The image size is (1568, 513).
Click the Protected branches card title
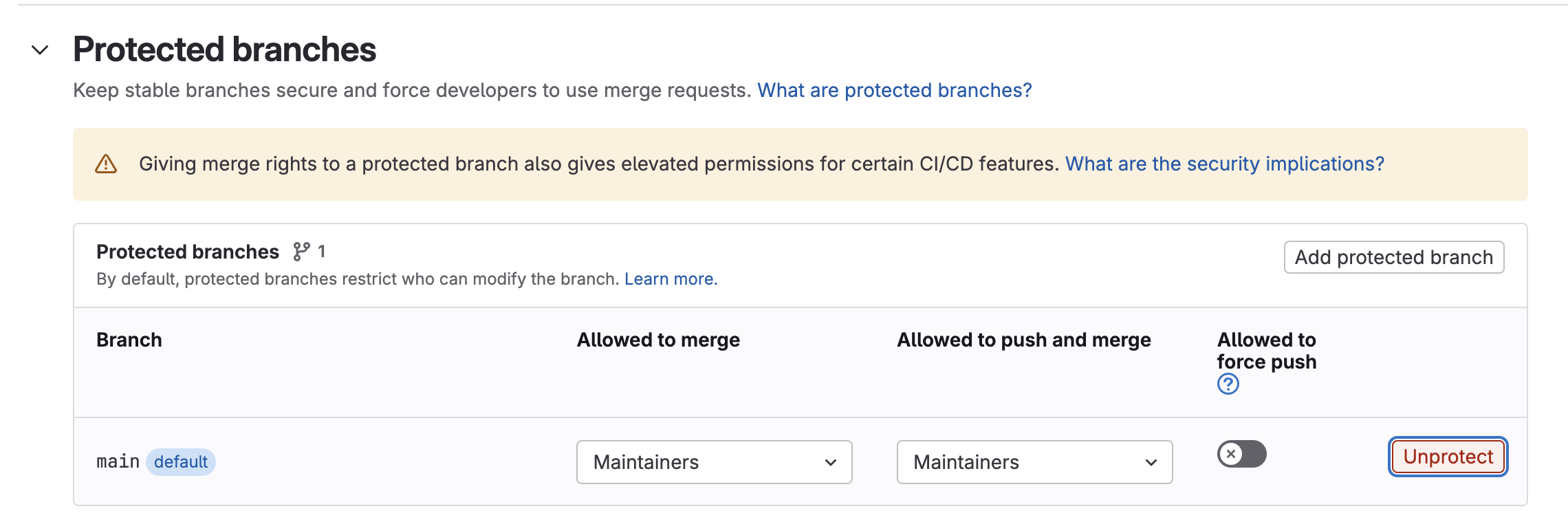[188, 252]
